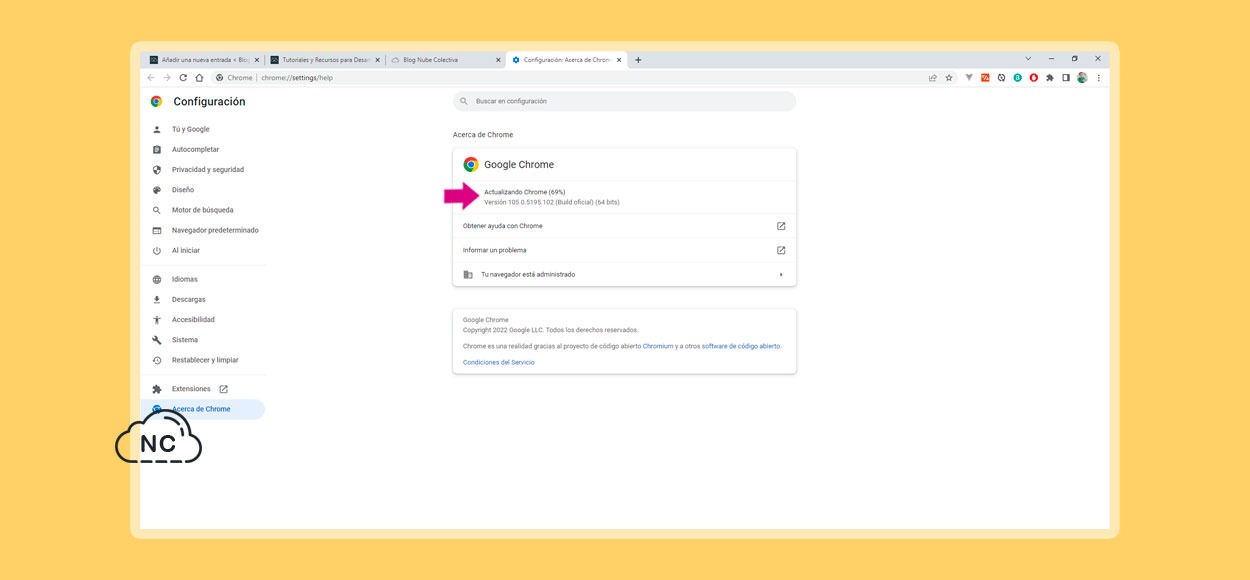Viewport: 1250px width, 580px height.
Task: Select the 'Configuración: Acerca de Chrome' tab
Action: [566, 60]
